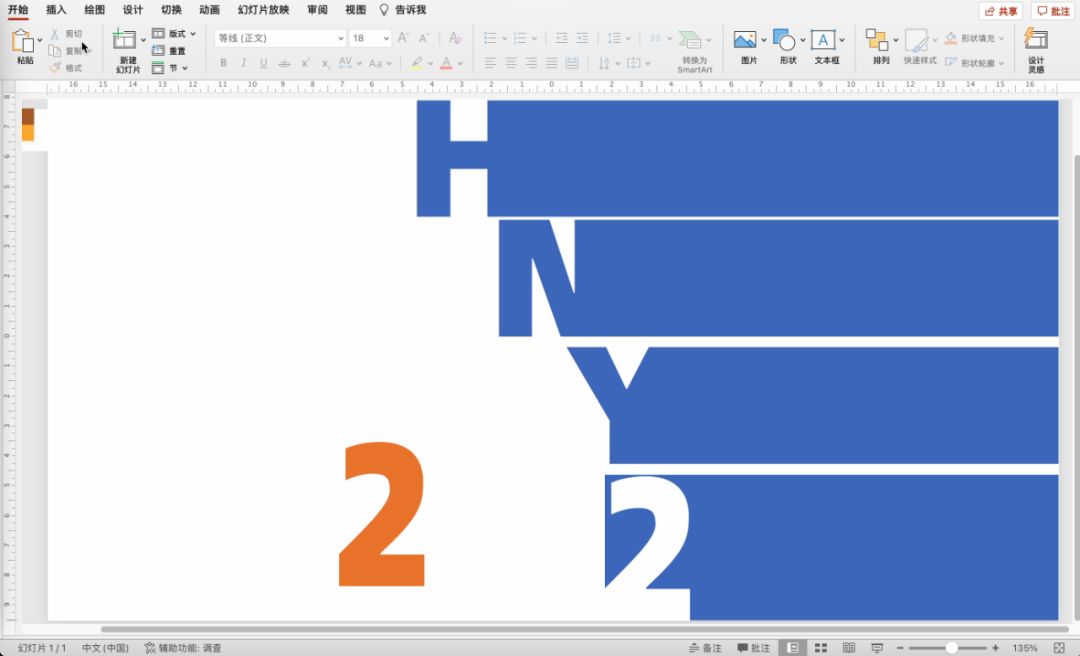
Task: Insert a picture with the 图片 icon
Action: click(x=745, y=40)
